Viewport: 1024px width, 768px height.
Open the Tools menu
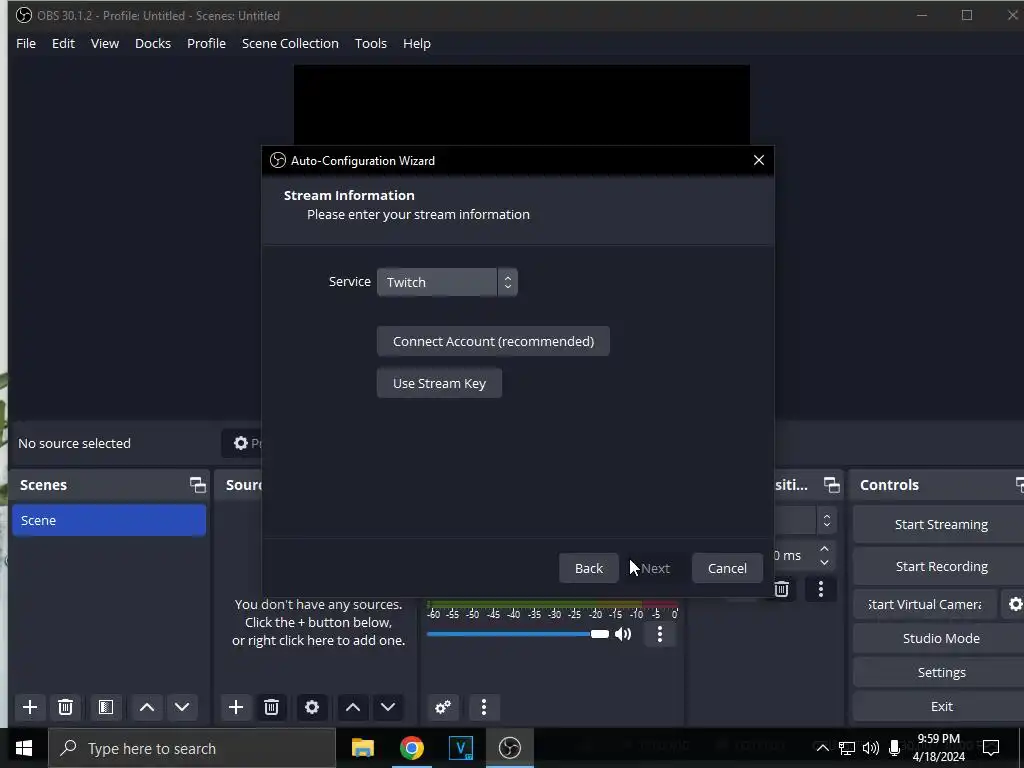(x=370, y=43)
